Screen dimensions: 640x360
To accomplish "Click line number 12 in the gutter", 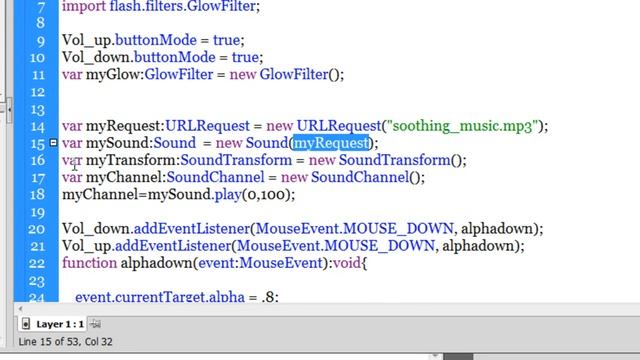I will click(38, 92).
